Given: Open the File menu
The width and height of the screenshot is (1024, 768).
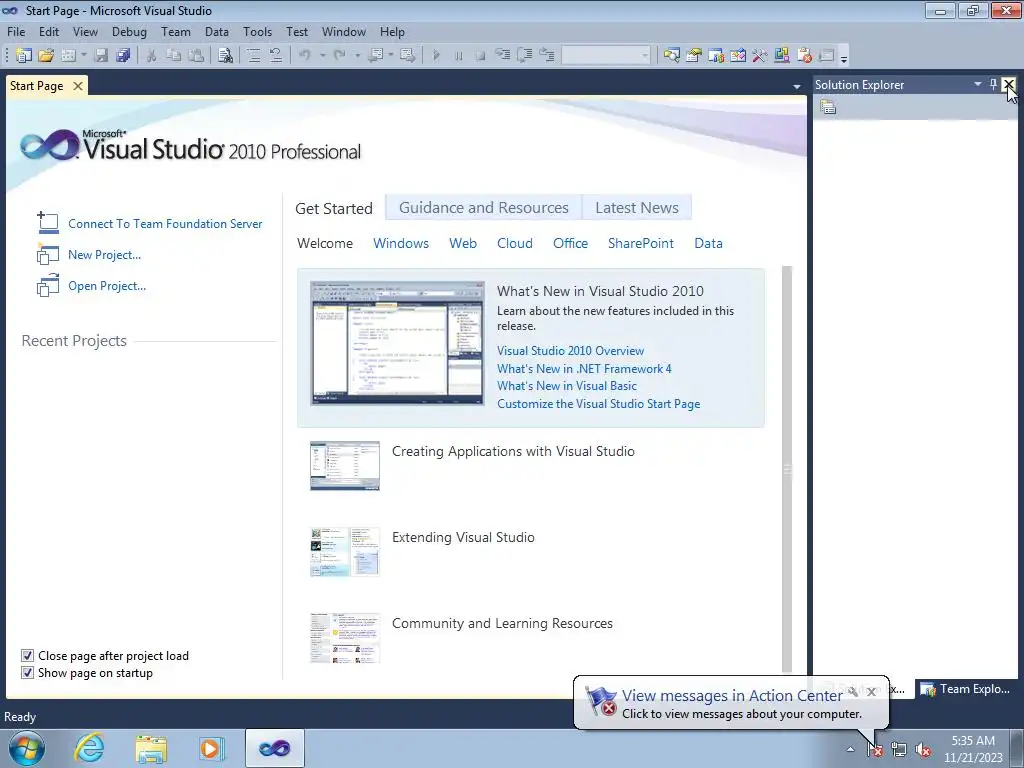Looking at the screenshot, I should tap(16, 31).
